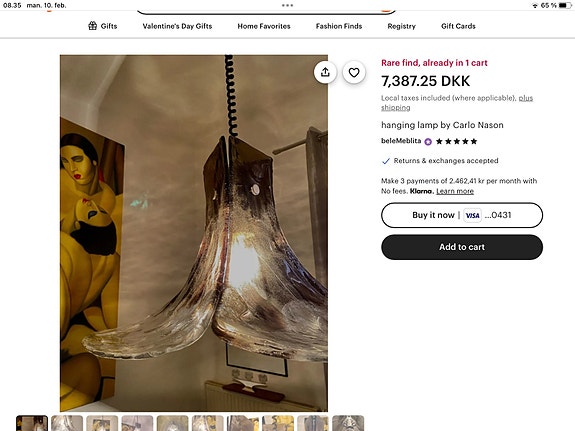575x431 pixels.
Task: Click Add to cart button
Action: 462,247
